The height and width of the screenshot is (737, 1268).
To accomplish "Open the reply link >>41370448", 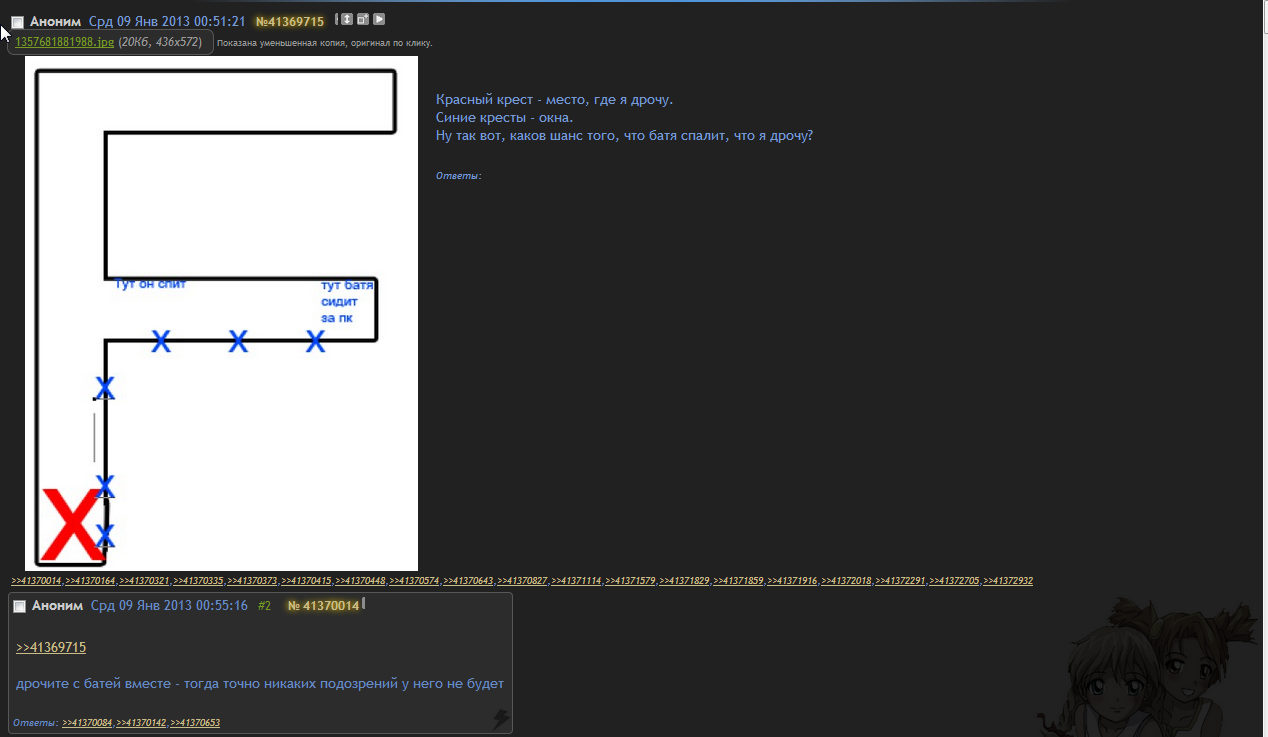I will [x=361, y=581].
